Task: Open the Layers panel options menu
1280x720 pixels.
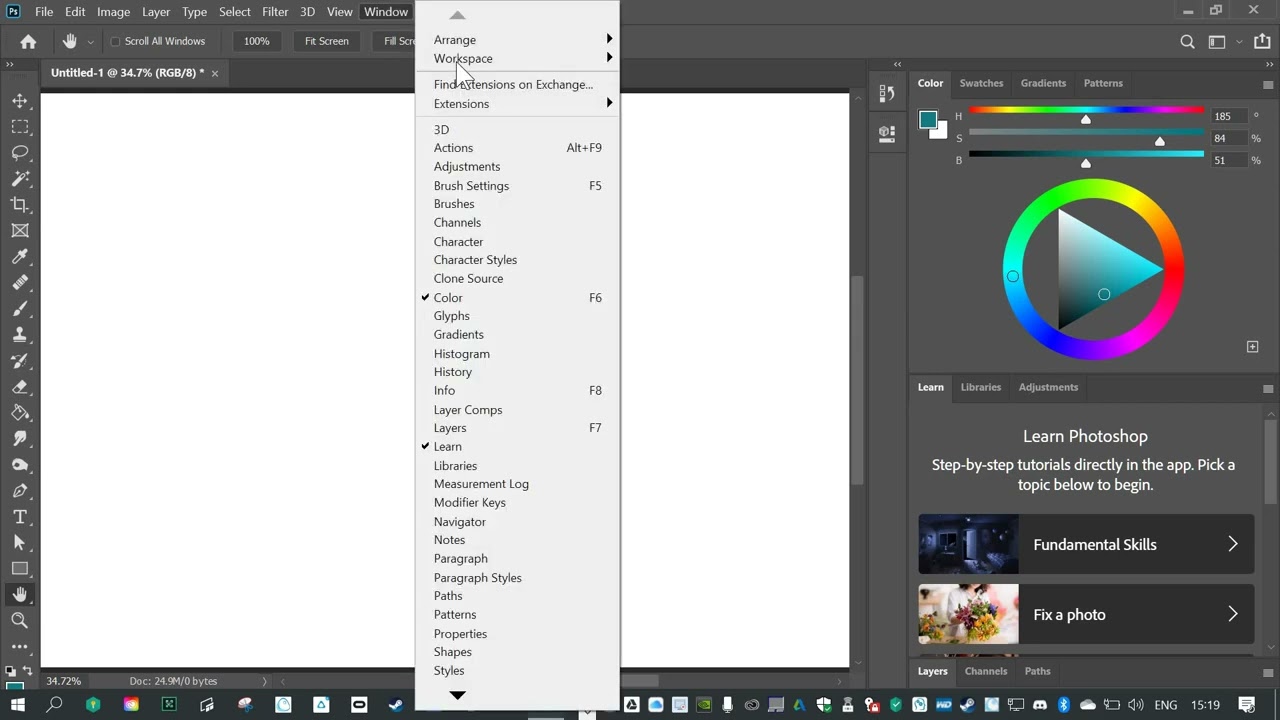Action: (x=1268, y=672)
